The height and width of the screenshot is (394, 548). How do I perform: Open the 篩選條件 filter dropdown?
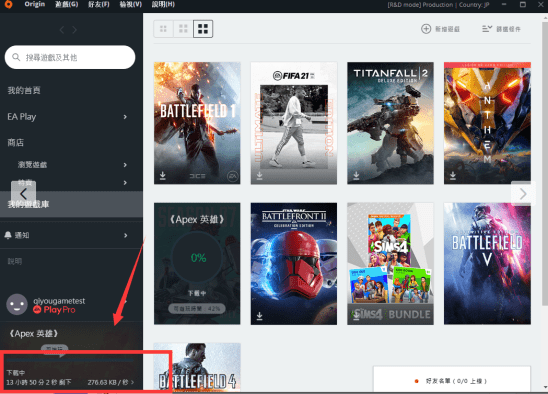[x=501, y=29]
